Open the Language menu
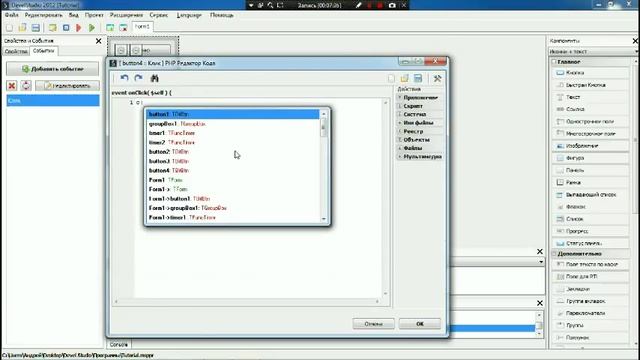The height and width of the screenshot is (360, 640). 189,15
